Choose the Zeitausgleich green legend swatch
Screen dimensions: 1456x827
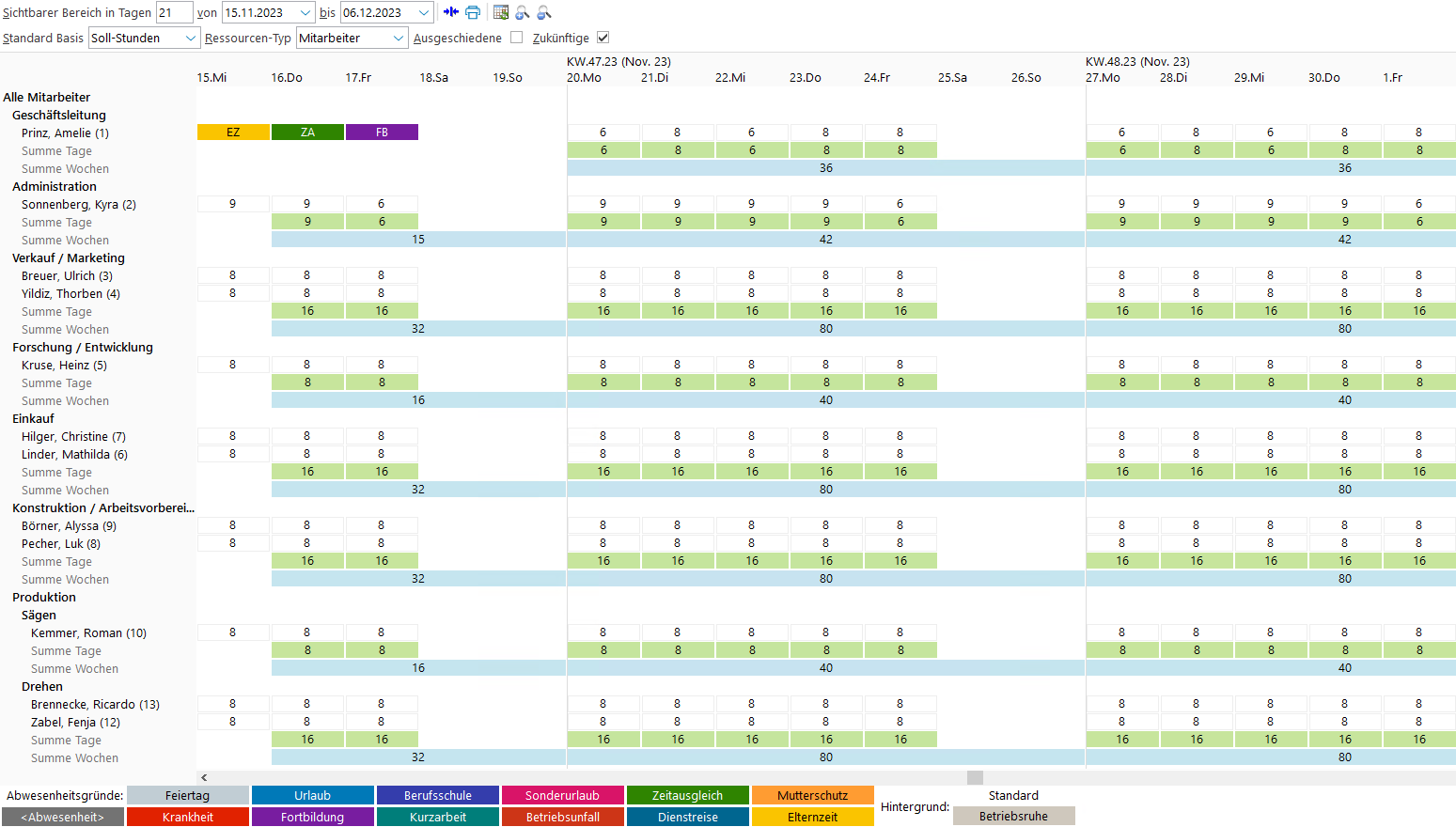pos(687,795)
